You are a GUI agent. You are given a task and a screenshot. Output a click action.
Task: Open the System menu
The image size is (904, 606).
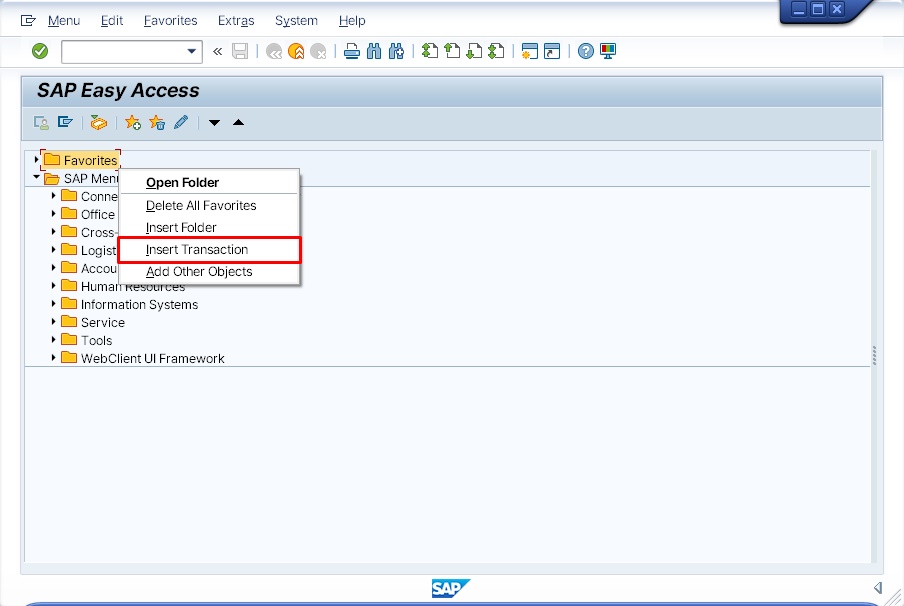pos(296,21)
